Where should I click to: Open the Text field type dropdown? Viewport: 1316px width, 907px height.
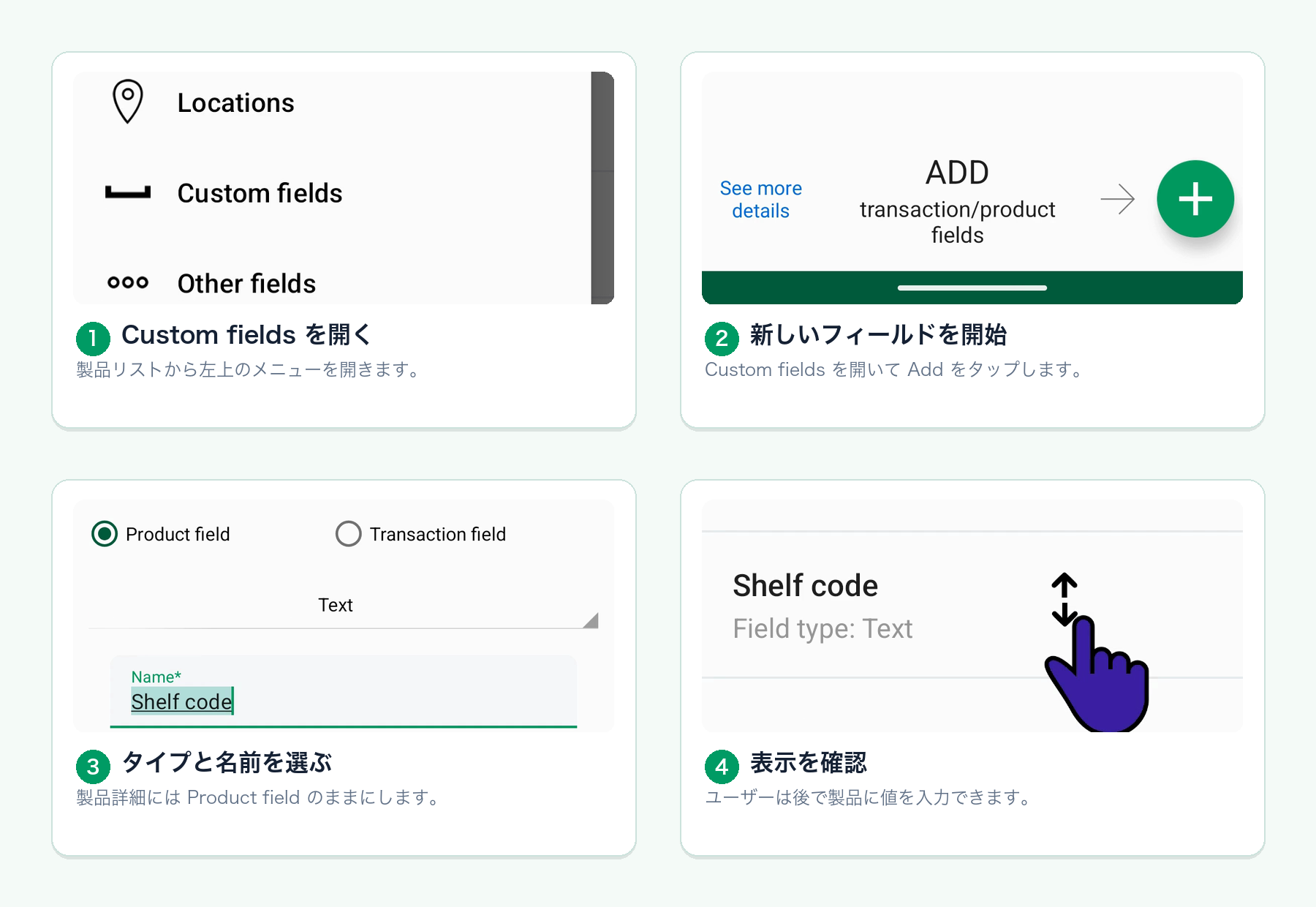[344, 606]
